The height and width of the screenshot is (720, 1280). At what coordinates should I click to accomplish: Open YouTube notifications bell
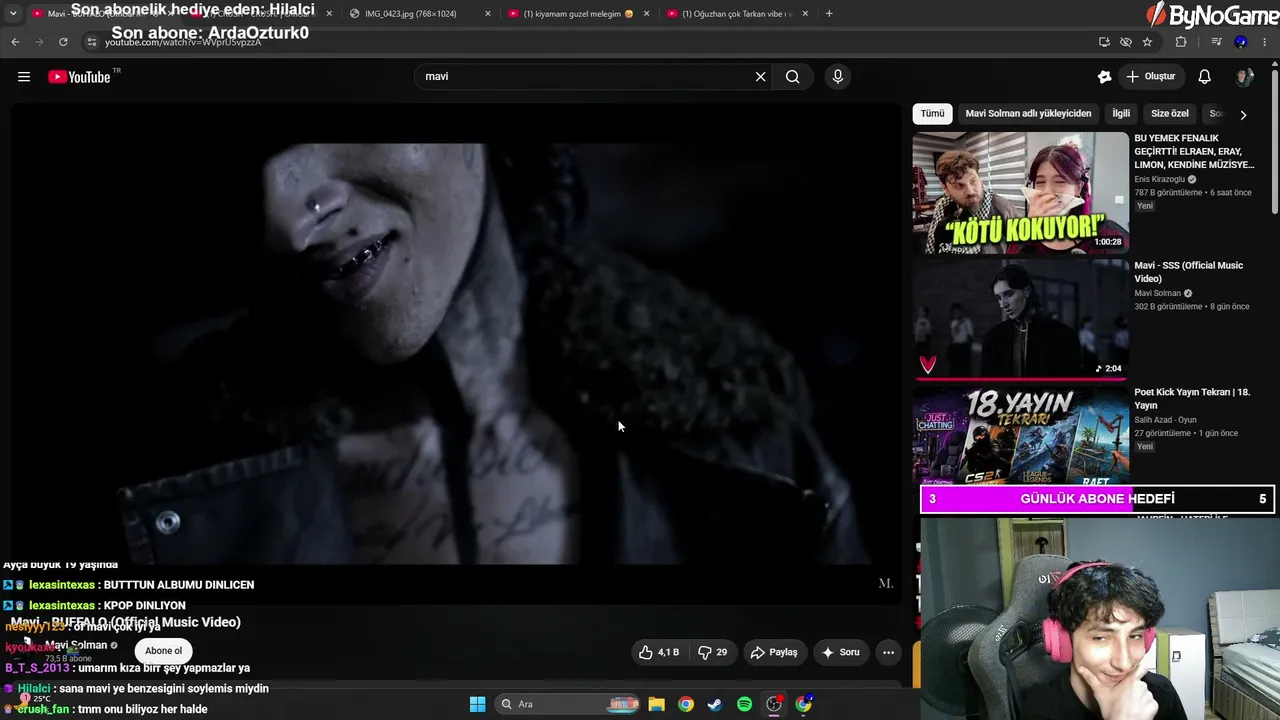pos(1205,77)
